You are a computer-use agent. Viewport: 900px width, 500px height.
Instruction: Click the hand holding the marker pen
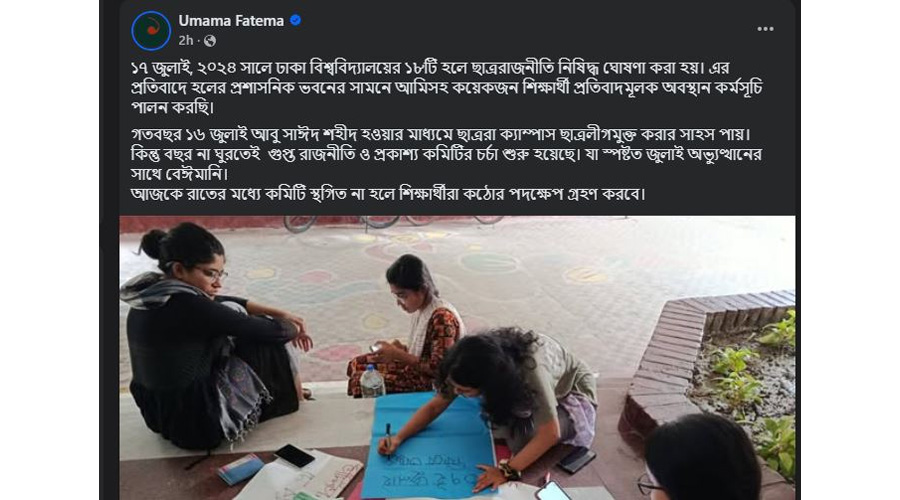(x=391, y=445)
